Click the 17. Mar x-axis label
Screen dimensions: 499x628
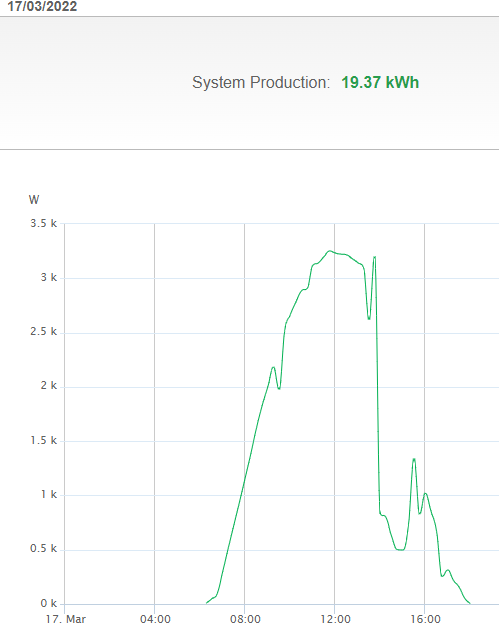tap(66, 619)
